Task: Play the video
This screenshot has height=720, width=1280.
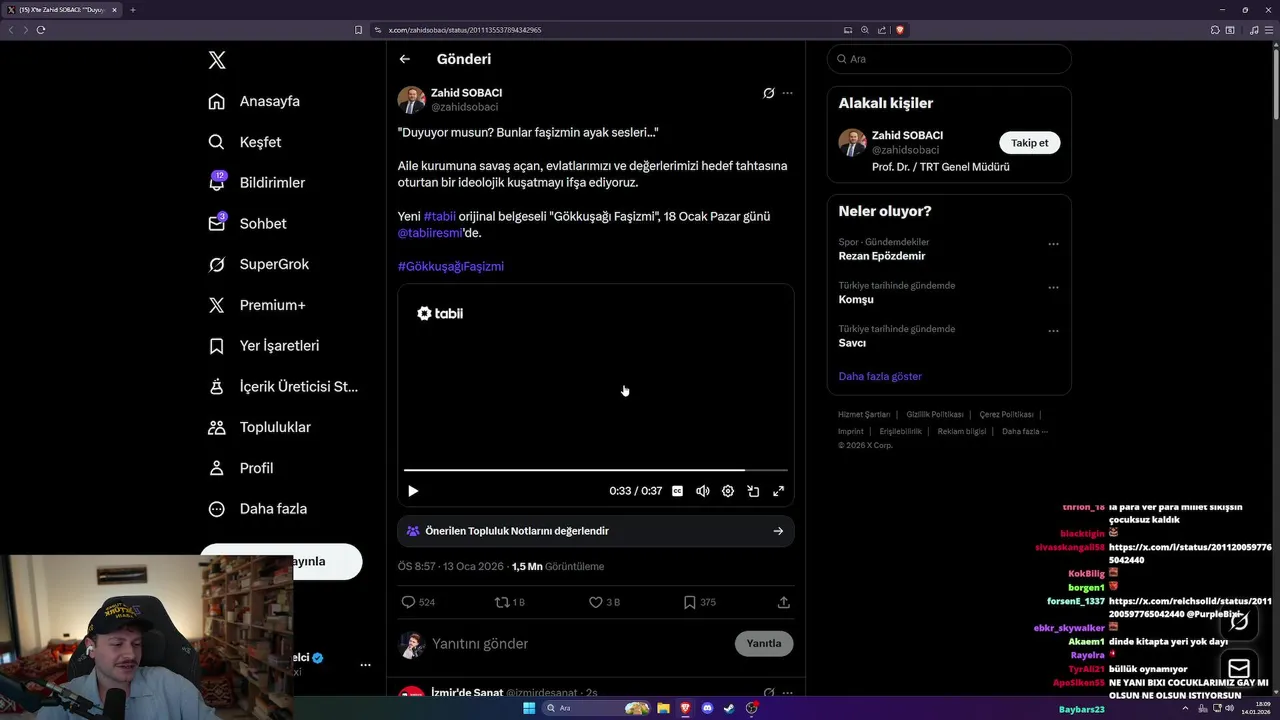Action: 413,491
